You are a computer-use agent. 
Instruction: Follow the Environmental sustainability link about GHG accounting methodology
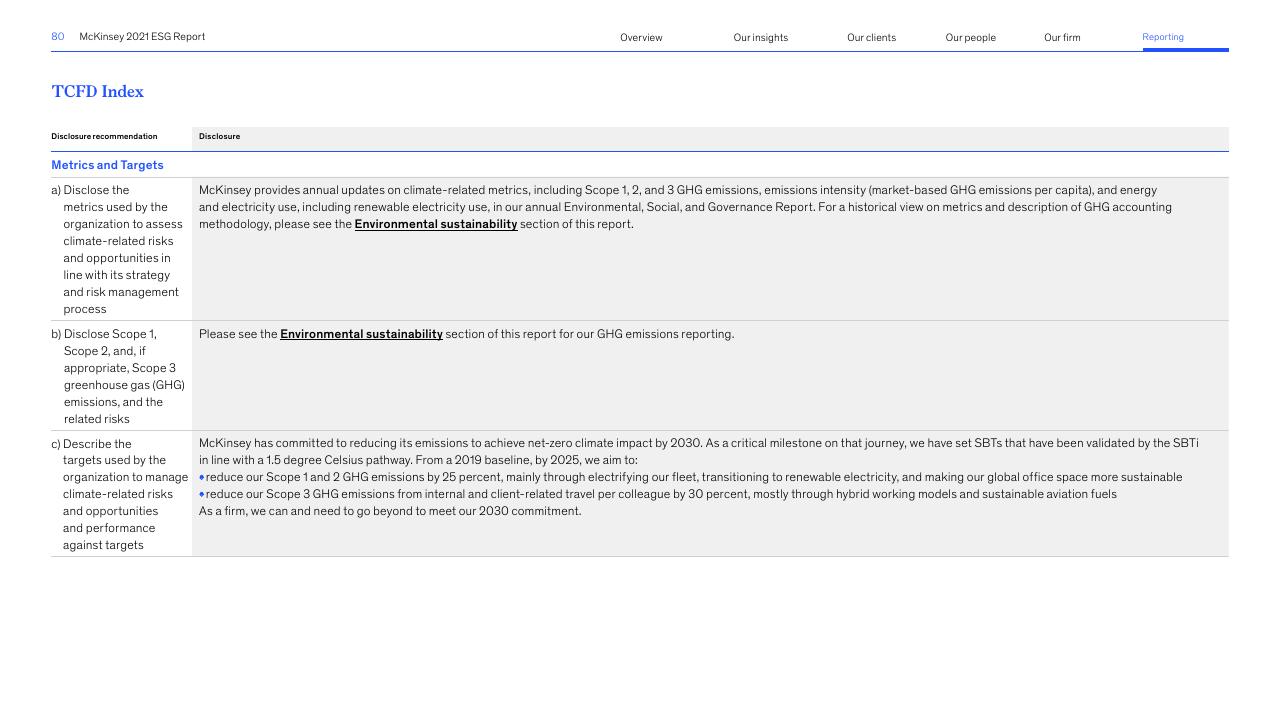(436, 224)
